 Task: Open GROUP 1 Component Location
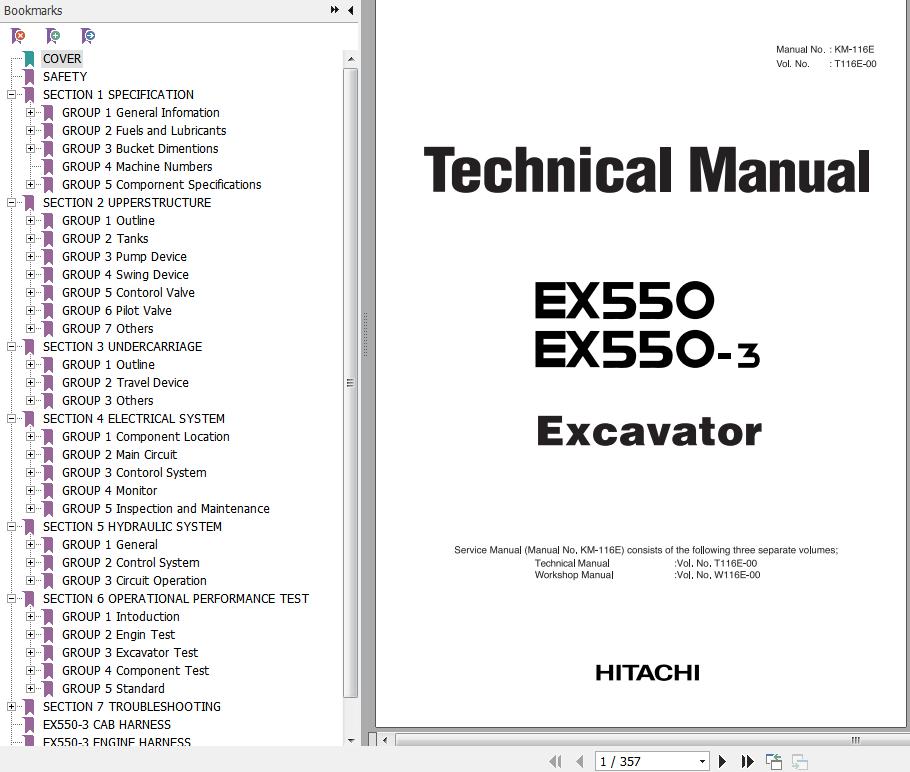coord(146,436)
